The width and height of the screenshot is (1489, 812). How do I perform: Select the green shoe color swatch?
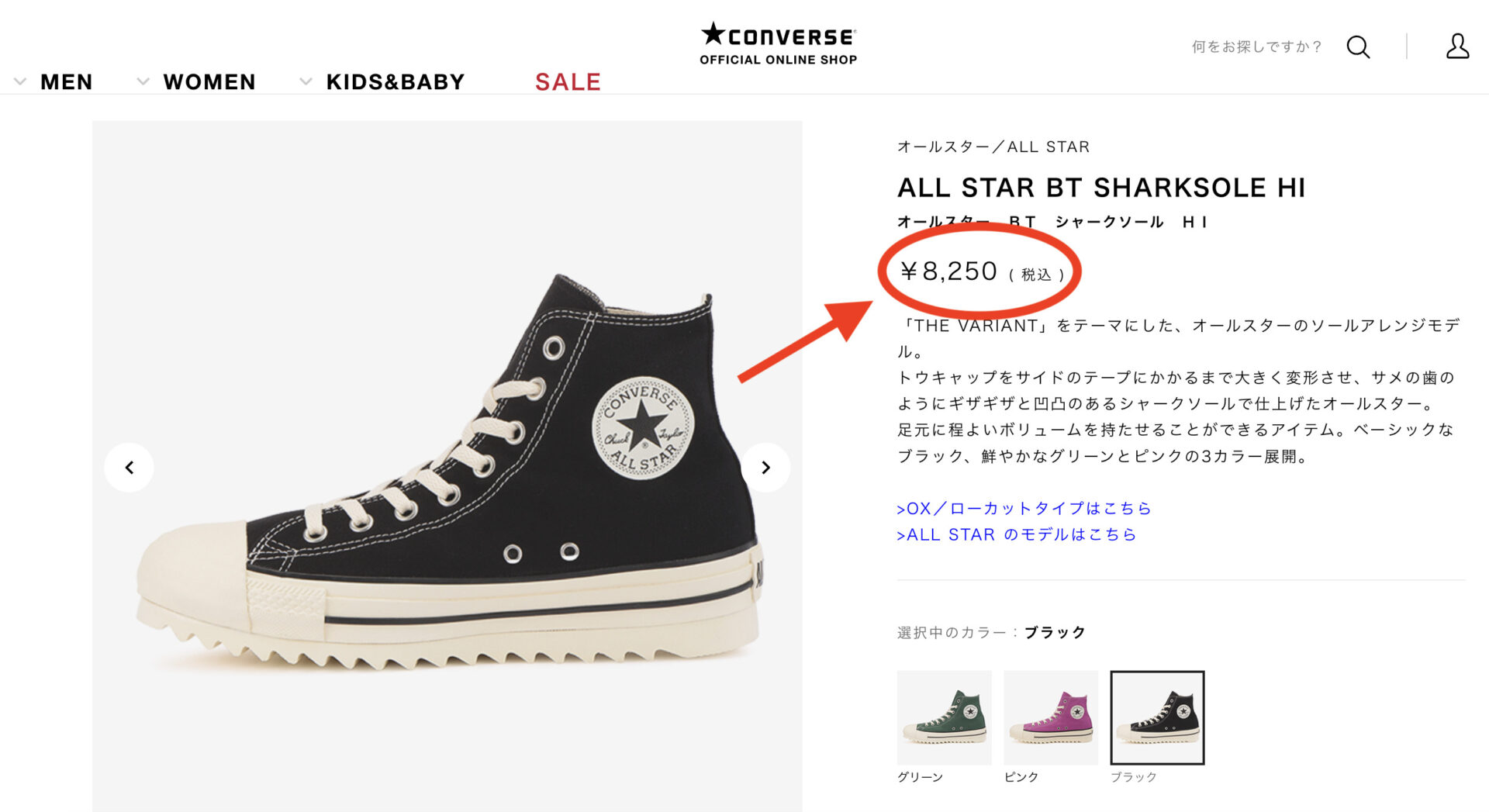944,717
